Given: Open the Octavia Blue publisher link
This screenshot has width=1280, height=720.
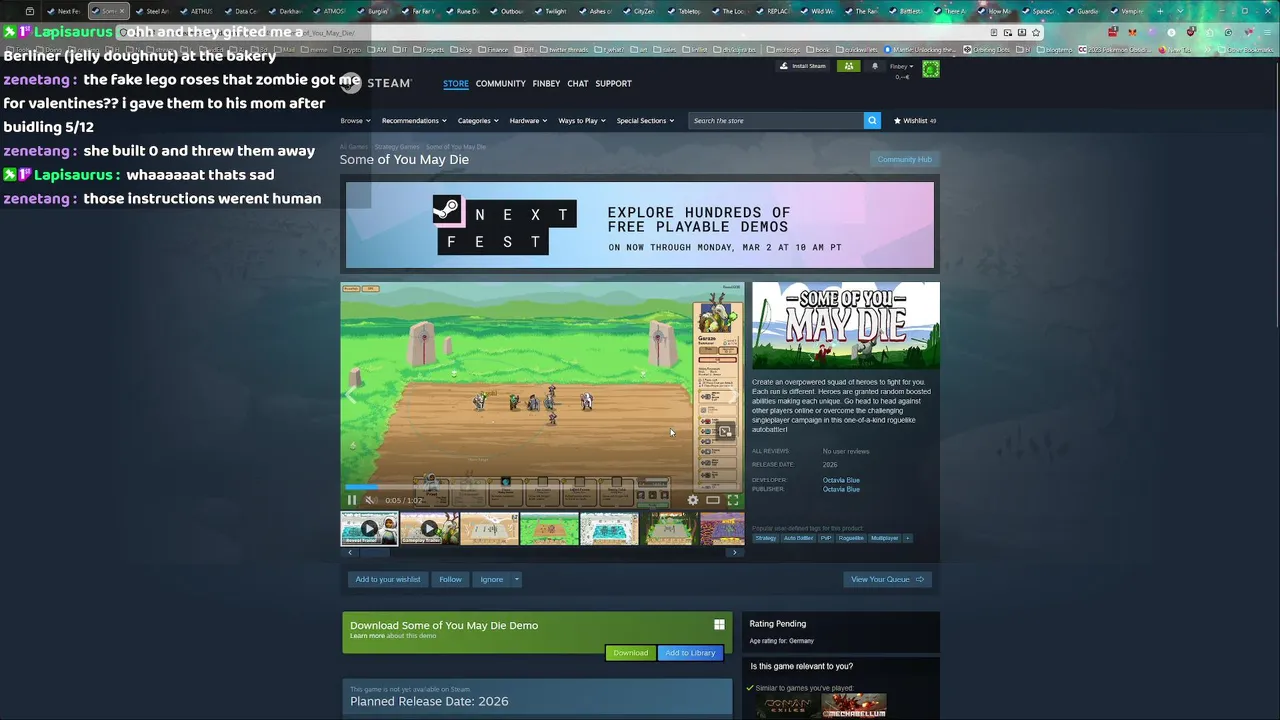Looking at the screenshot, I should tap(841, 489).
